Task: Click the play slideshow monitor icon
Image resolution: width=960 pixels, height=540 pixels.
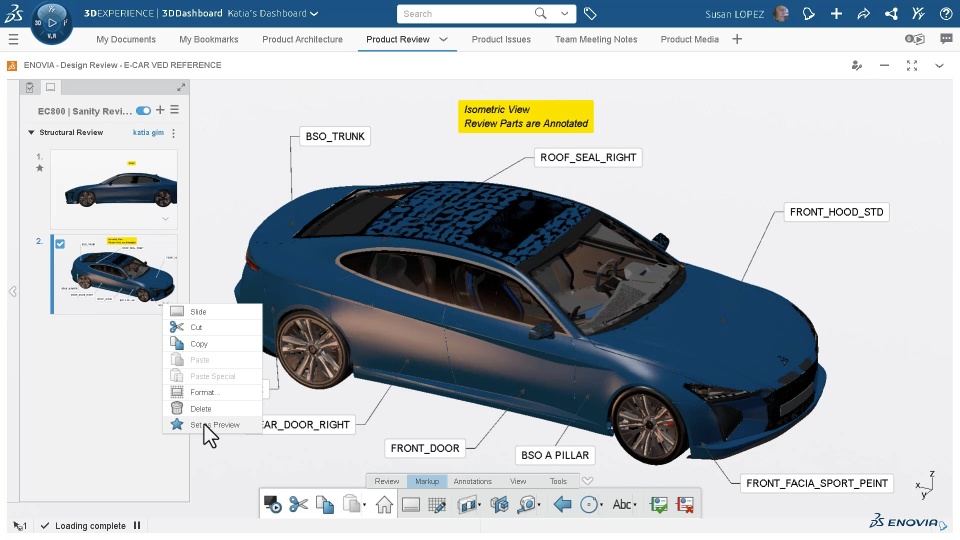Action: pos(272,504)
